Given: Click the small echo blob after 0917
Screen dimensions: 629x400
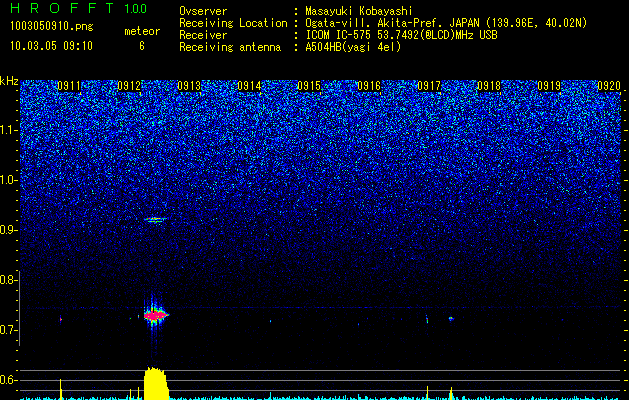Looking at the screenshot, I should [x=451, y=319].
